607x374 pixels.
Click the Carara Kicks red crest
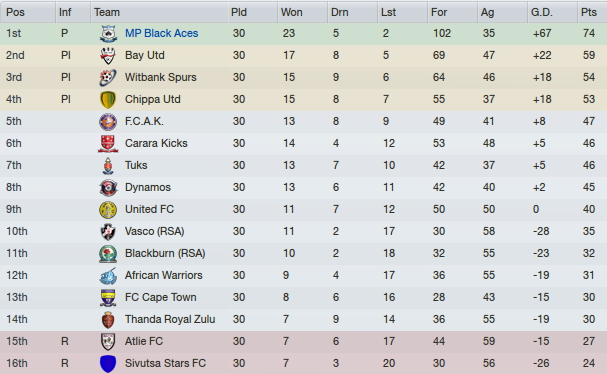(108, 144)
